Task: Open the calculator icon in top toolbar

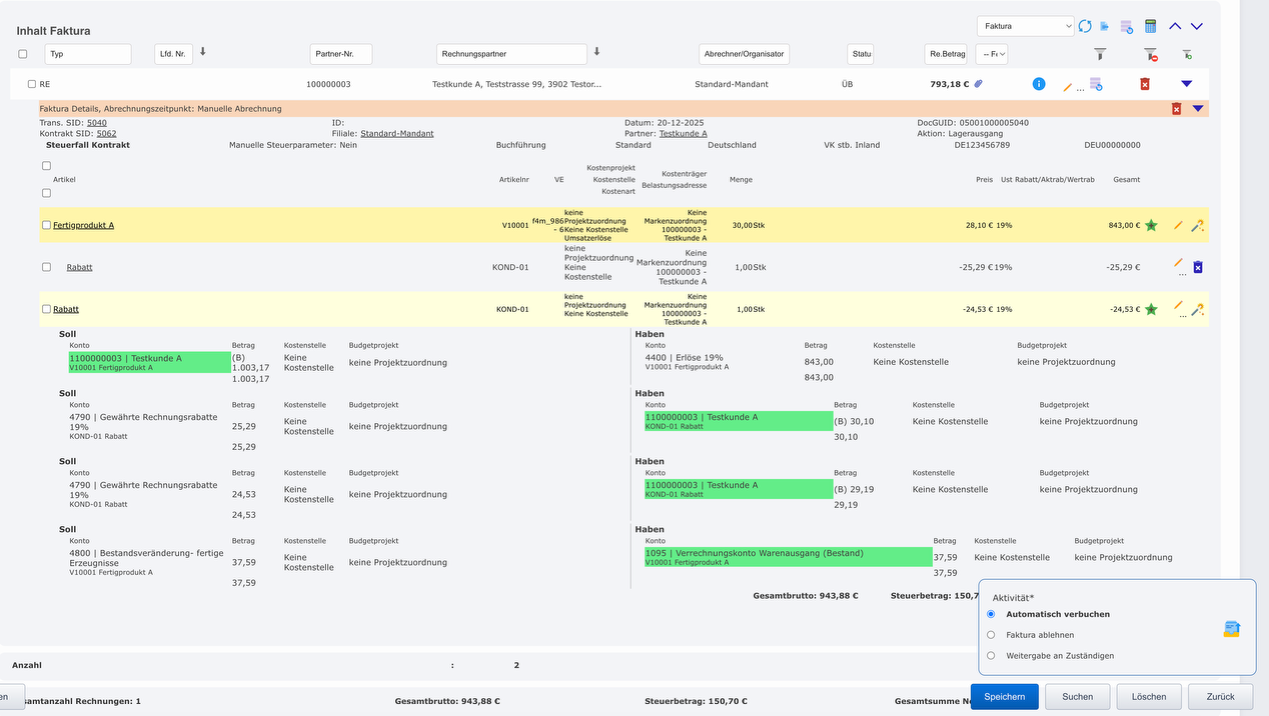Action: tap(1150, 26)
